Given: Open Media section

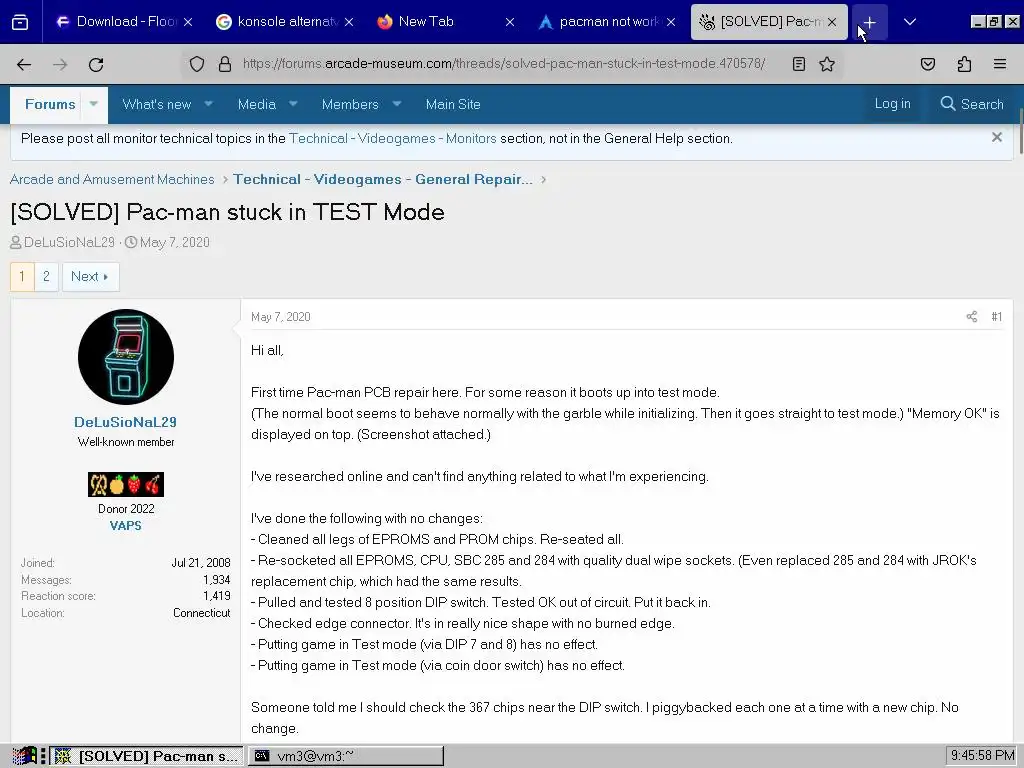Looking at the screenshot, I should click(x=257, y=104).
